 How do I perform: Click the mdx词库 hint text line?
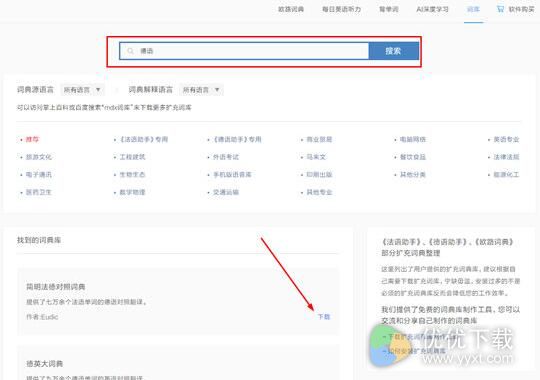(104, 108)
